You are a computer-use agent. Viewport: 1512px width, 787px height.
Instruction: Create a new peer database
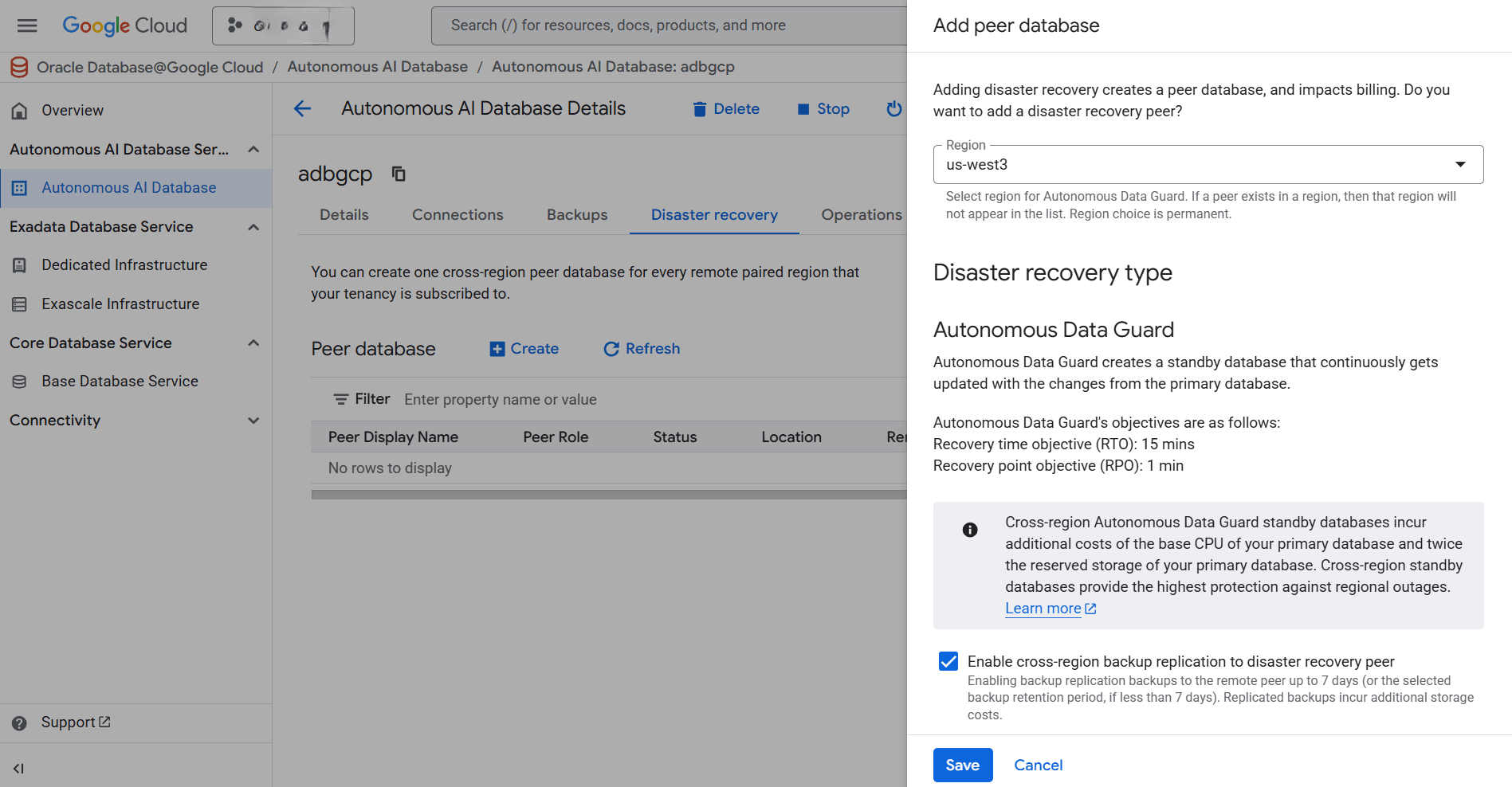coord(523,348)
